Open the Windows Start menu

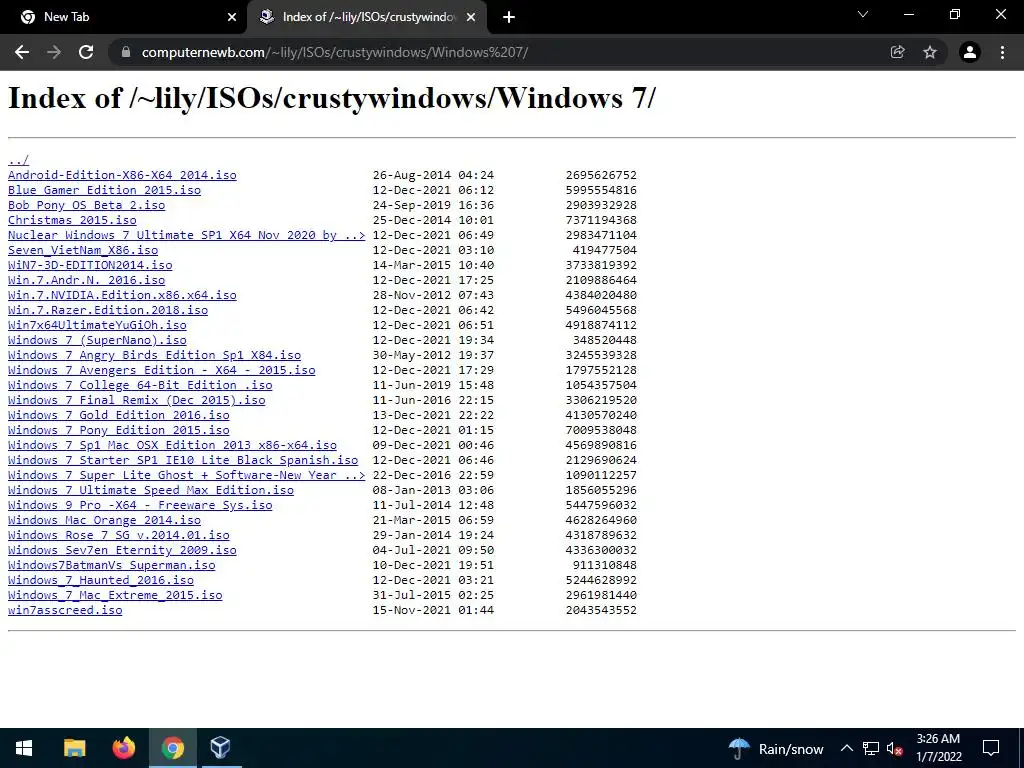(24, 748)
